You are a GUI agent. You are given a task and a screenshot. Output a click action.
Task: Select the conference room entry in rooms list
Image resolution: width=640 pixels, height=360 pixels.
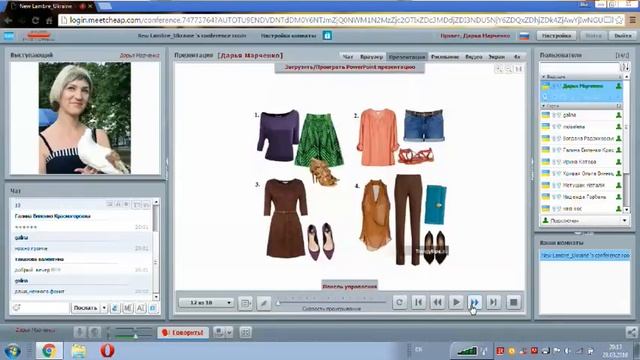click(585, 256)
